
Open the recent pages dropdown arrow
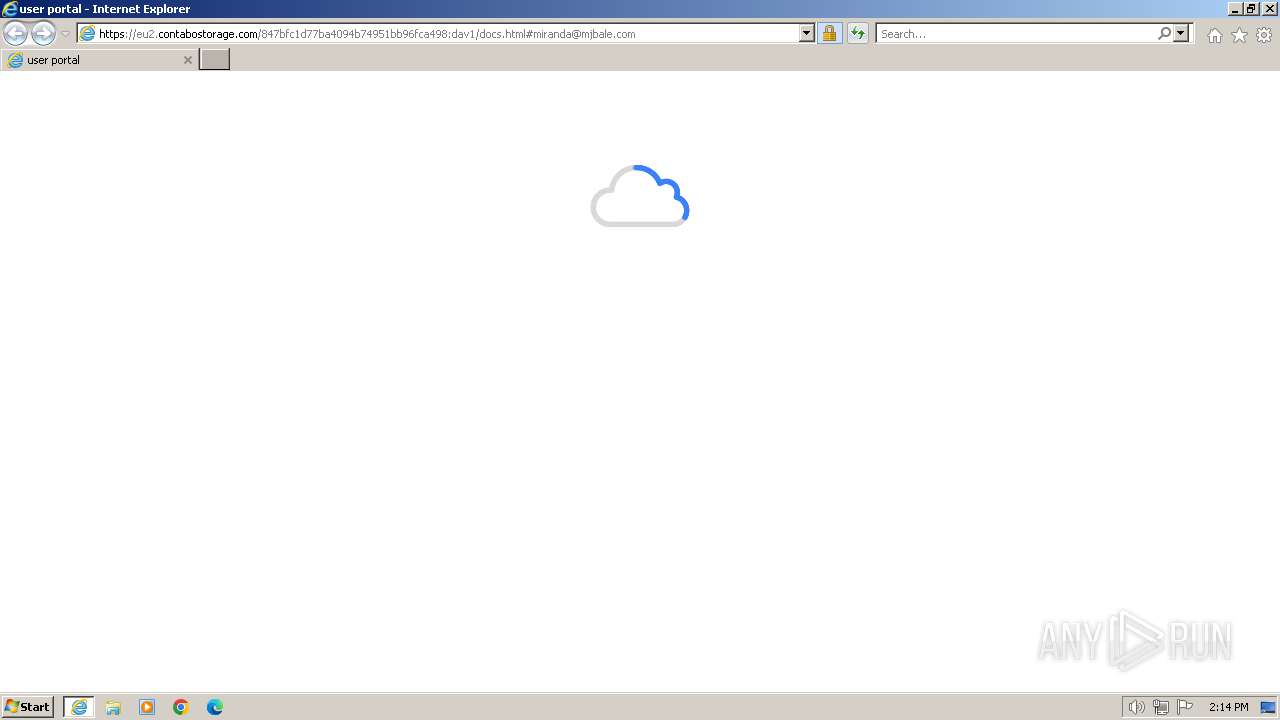(x=65, y=34)
